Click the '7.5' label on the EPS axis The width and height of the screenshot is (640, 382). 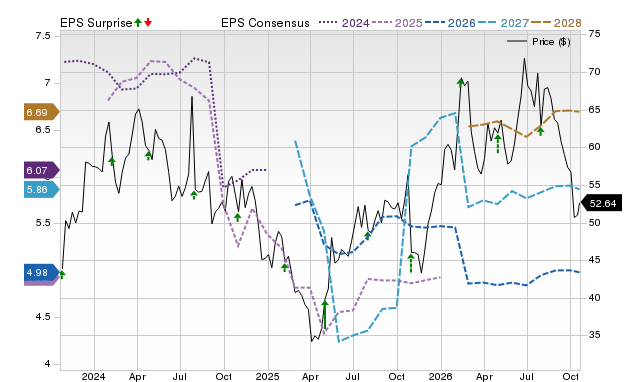43,36
